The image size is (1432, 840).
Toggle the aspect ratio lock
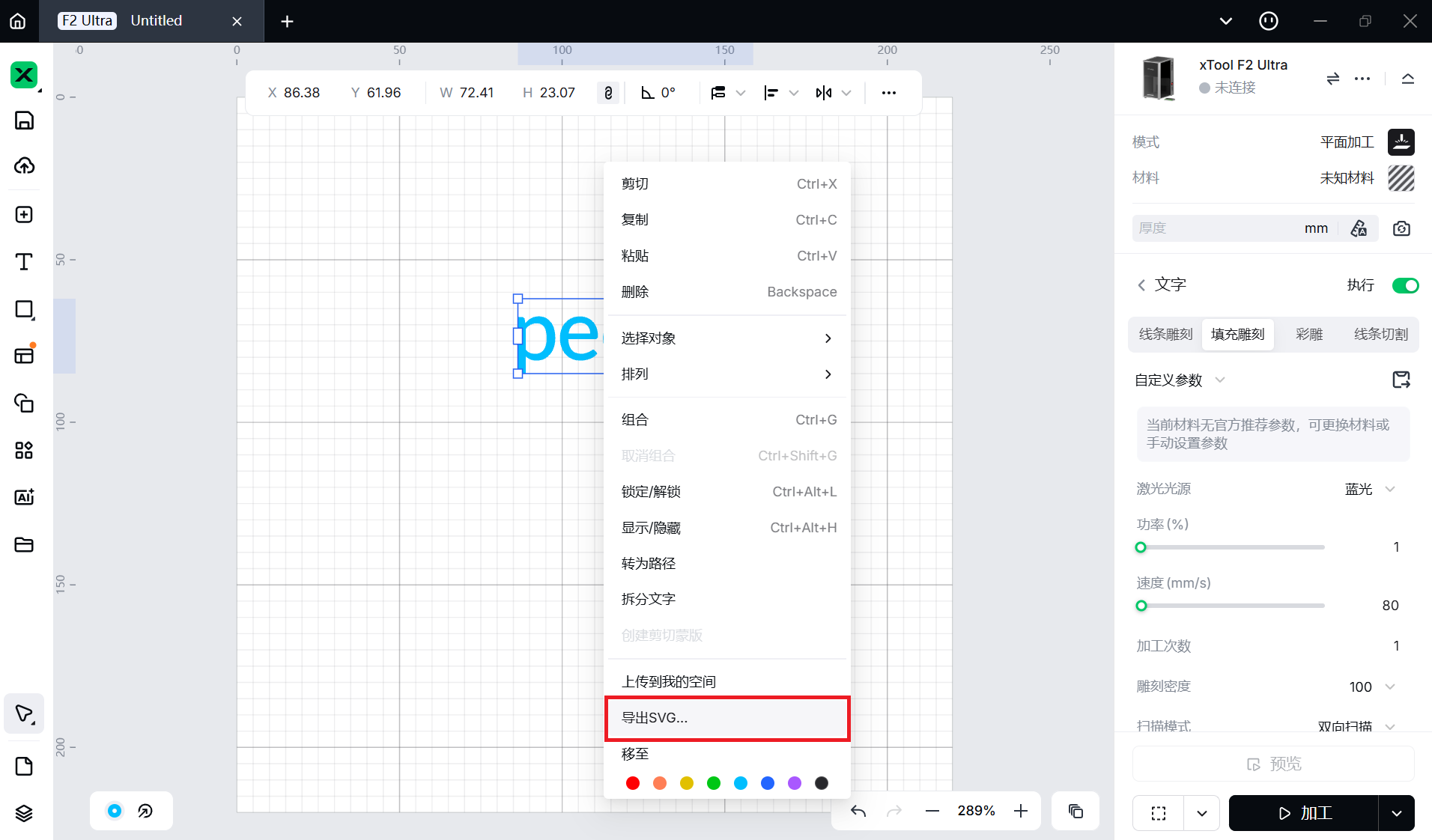[608, 93]
